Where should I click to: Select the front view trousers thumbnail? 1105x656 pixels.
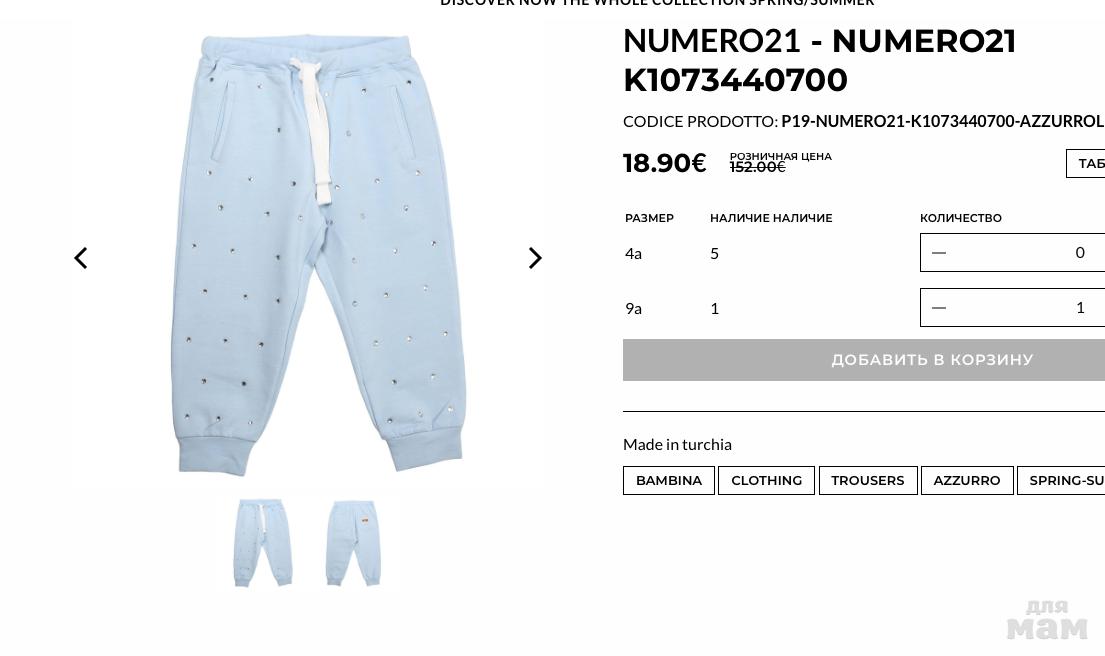[x=263, y=543]
